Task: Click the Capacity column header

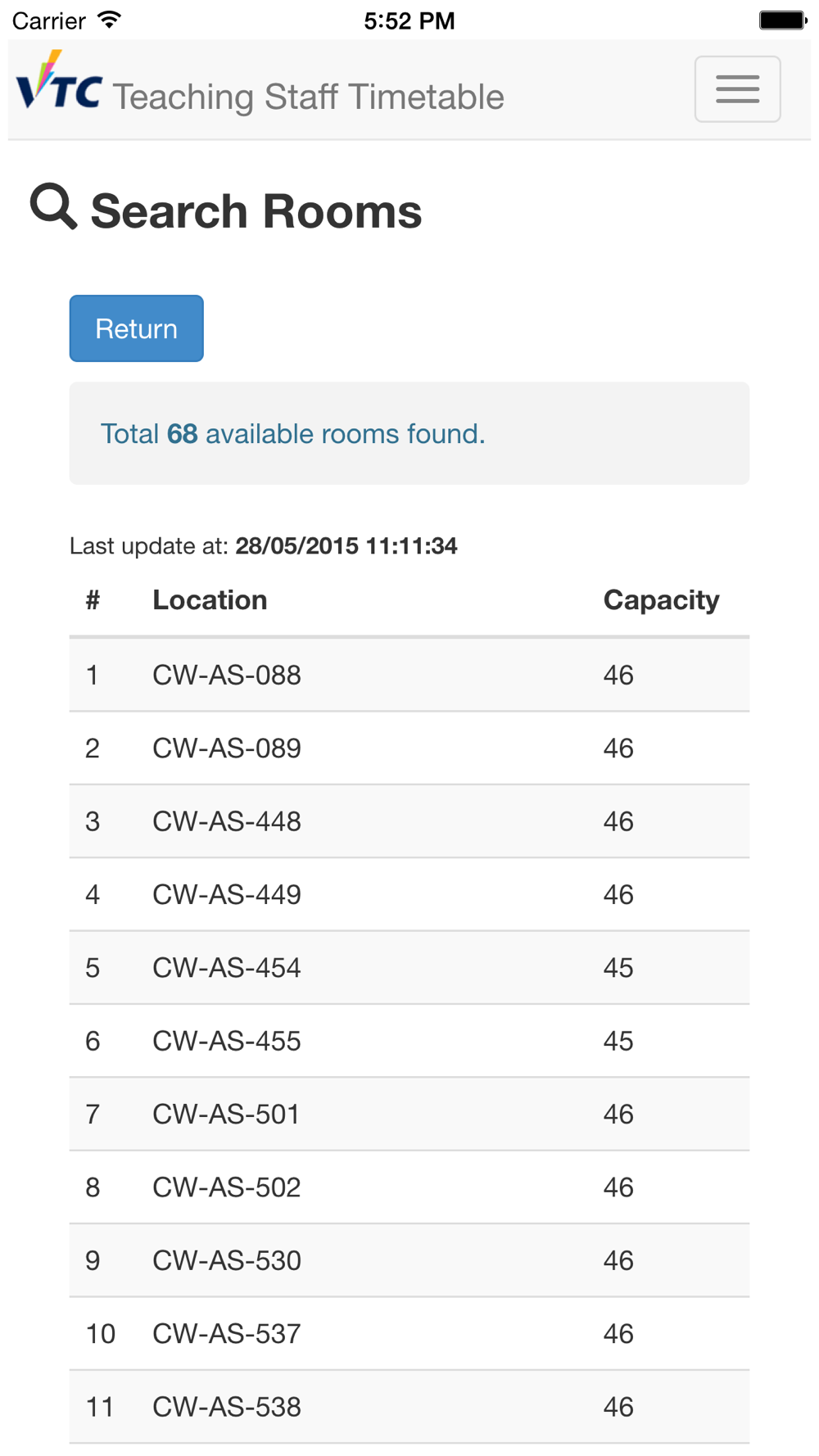Action: (661, 600)
